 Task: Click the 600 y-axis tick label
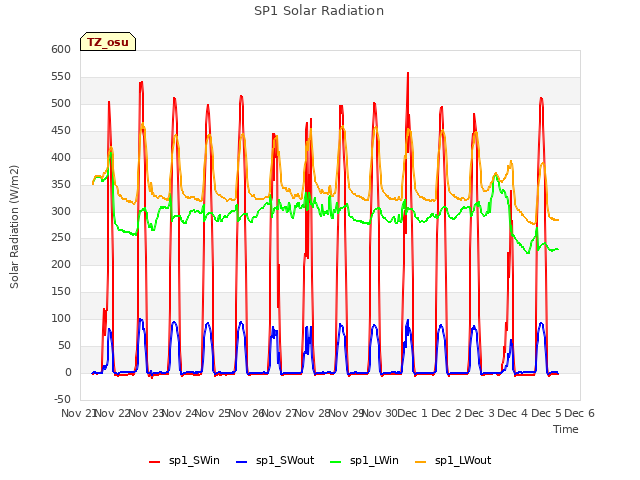tap(61, 49)
